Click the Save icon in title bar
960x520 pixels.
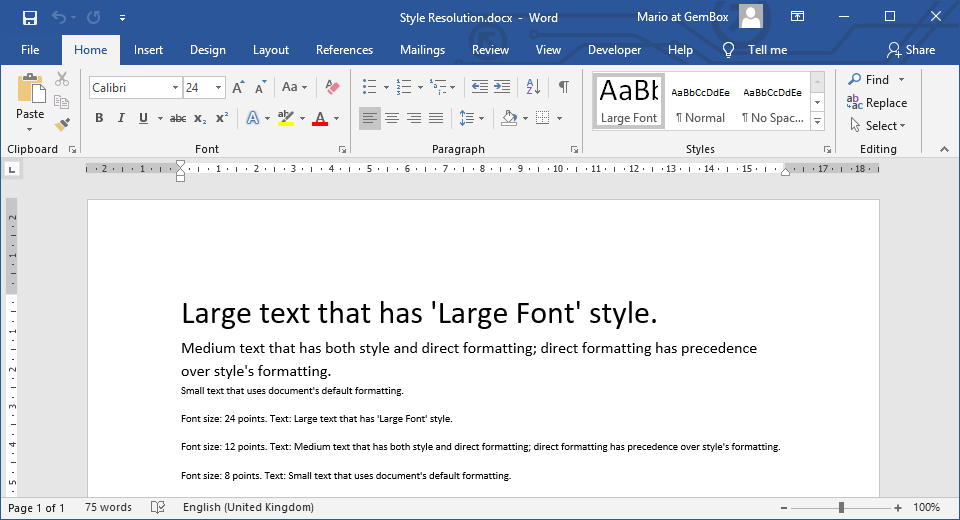(30, 18)
